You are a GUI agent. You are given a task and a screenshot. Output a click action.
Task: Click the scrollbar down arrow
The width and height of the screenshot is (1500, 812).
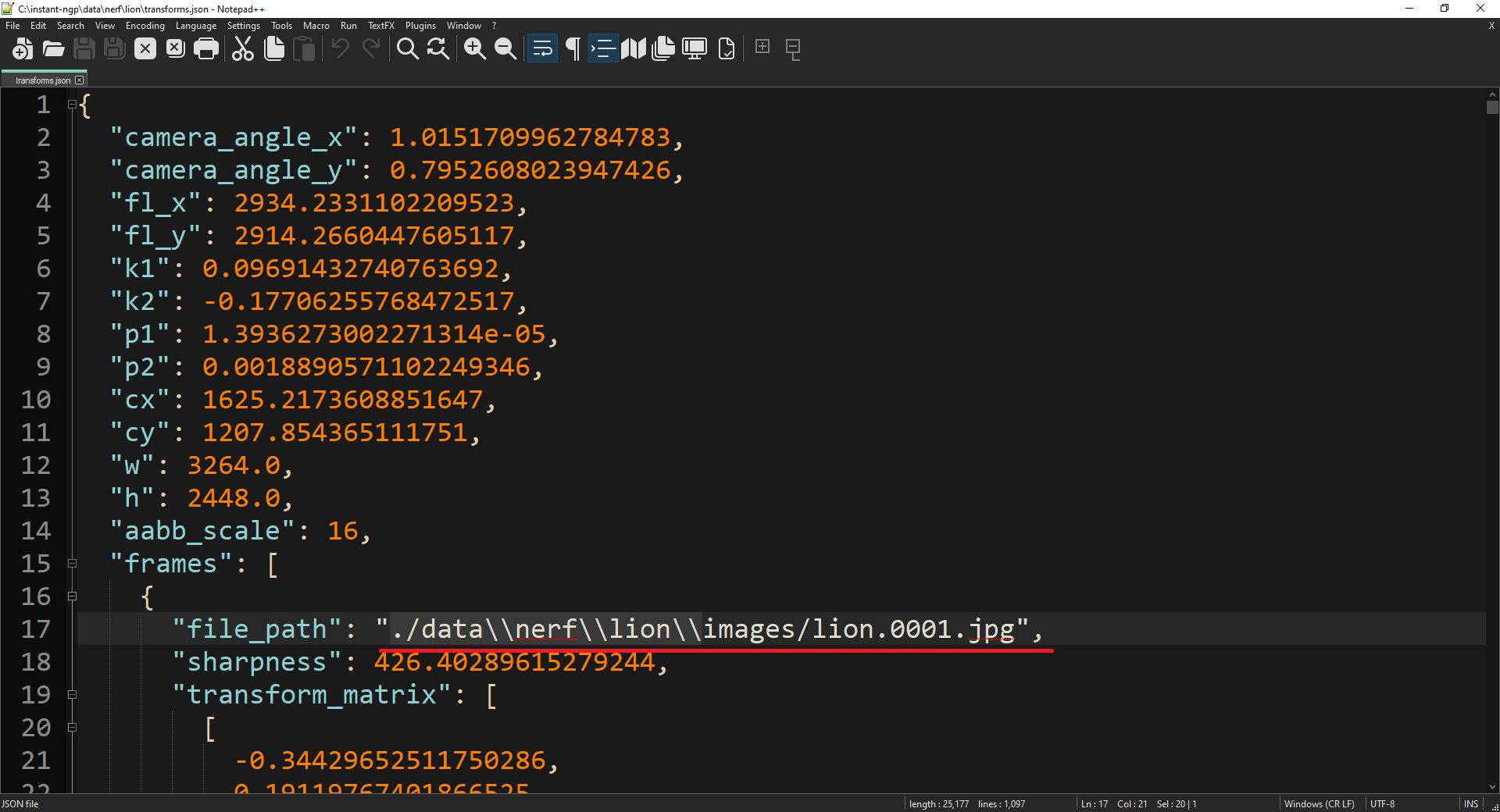click(1492, 787)
